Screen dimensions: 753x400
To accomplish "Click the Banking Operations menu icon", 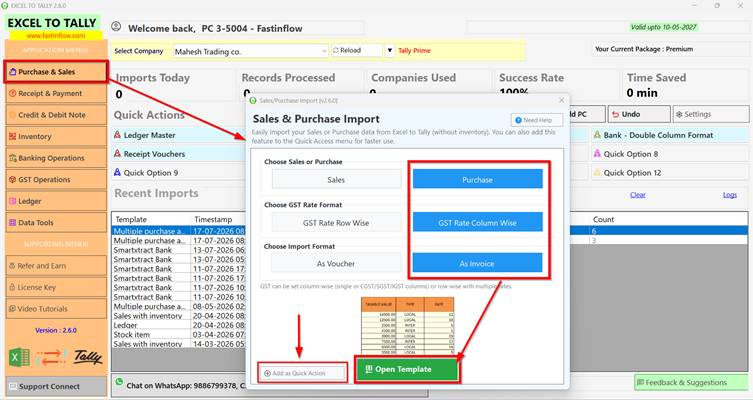I will [x=12, y=158].
